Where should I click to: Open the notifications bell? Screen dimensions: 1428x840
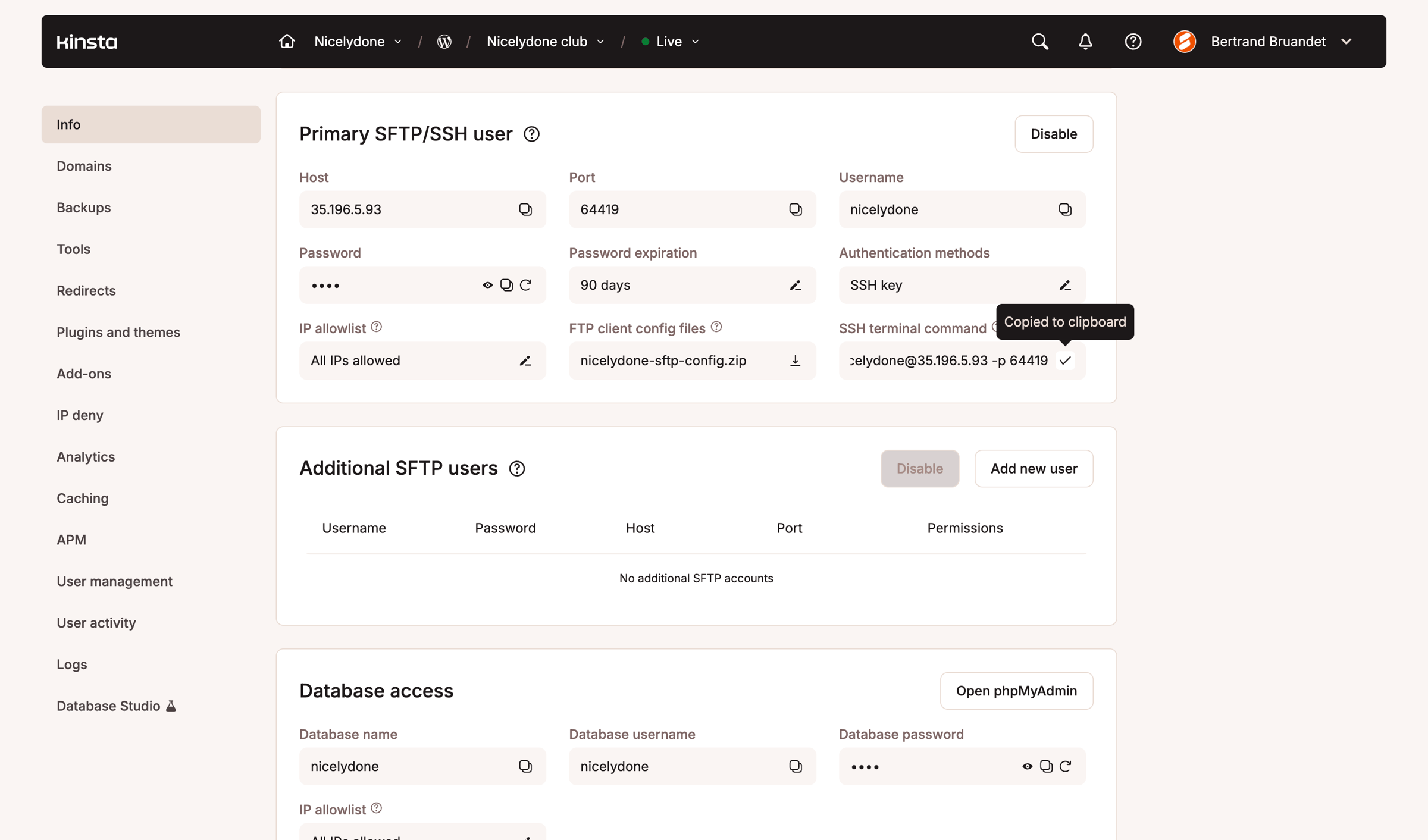click(1085, 42)
